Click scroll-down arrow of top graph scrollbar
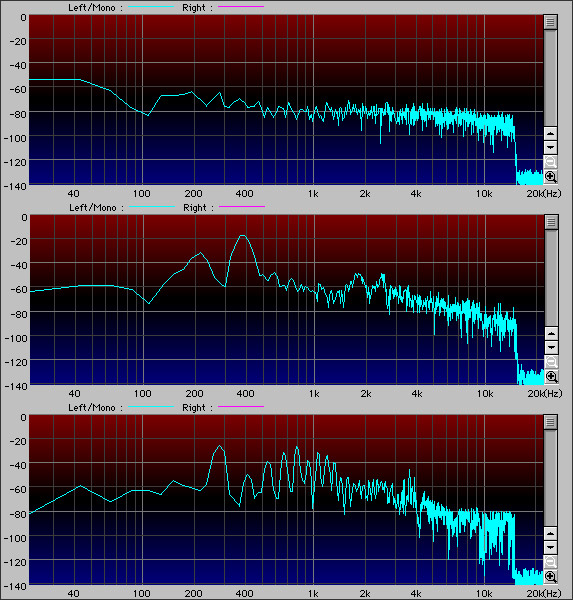This screenshot has height=600, width=573. click(550, 147)
